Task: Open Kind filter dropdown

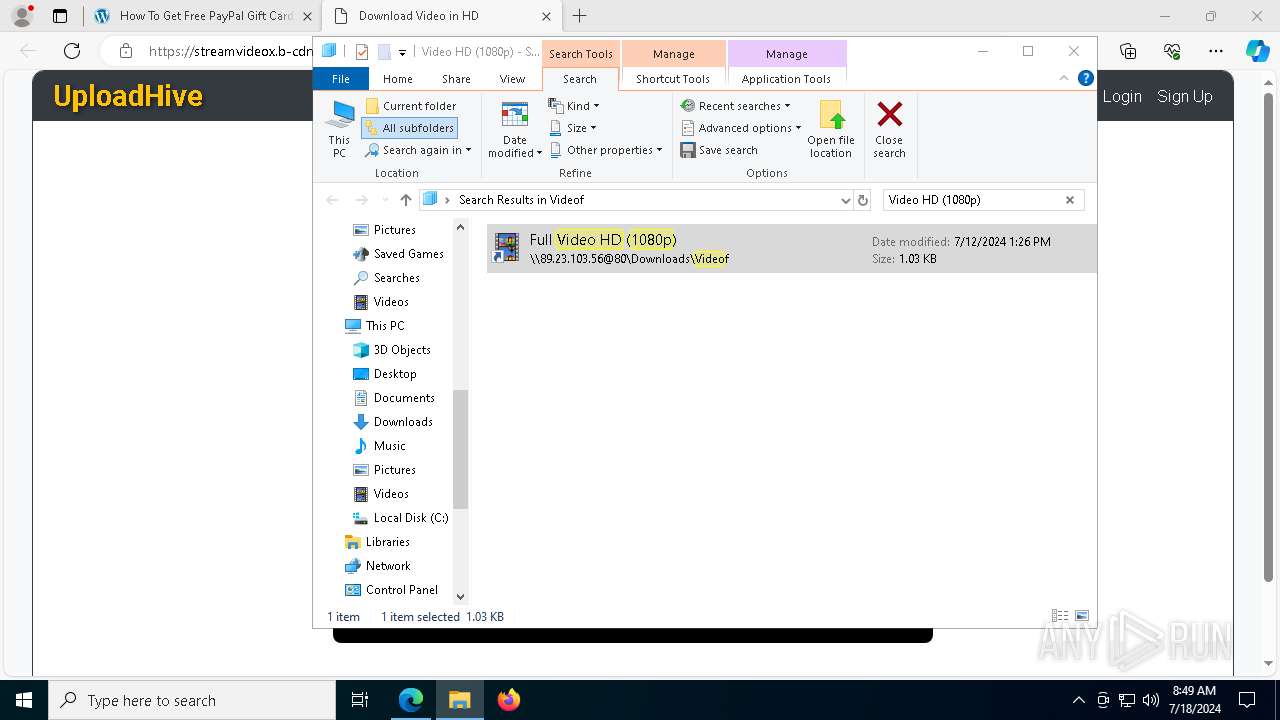Action: click(575, 106)
